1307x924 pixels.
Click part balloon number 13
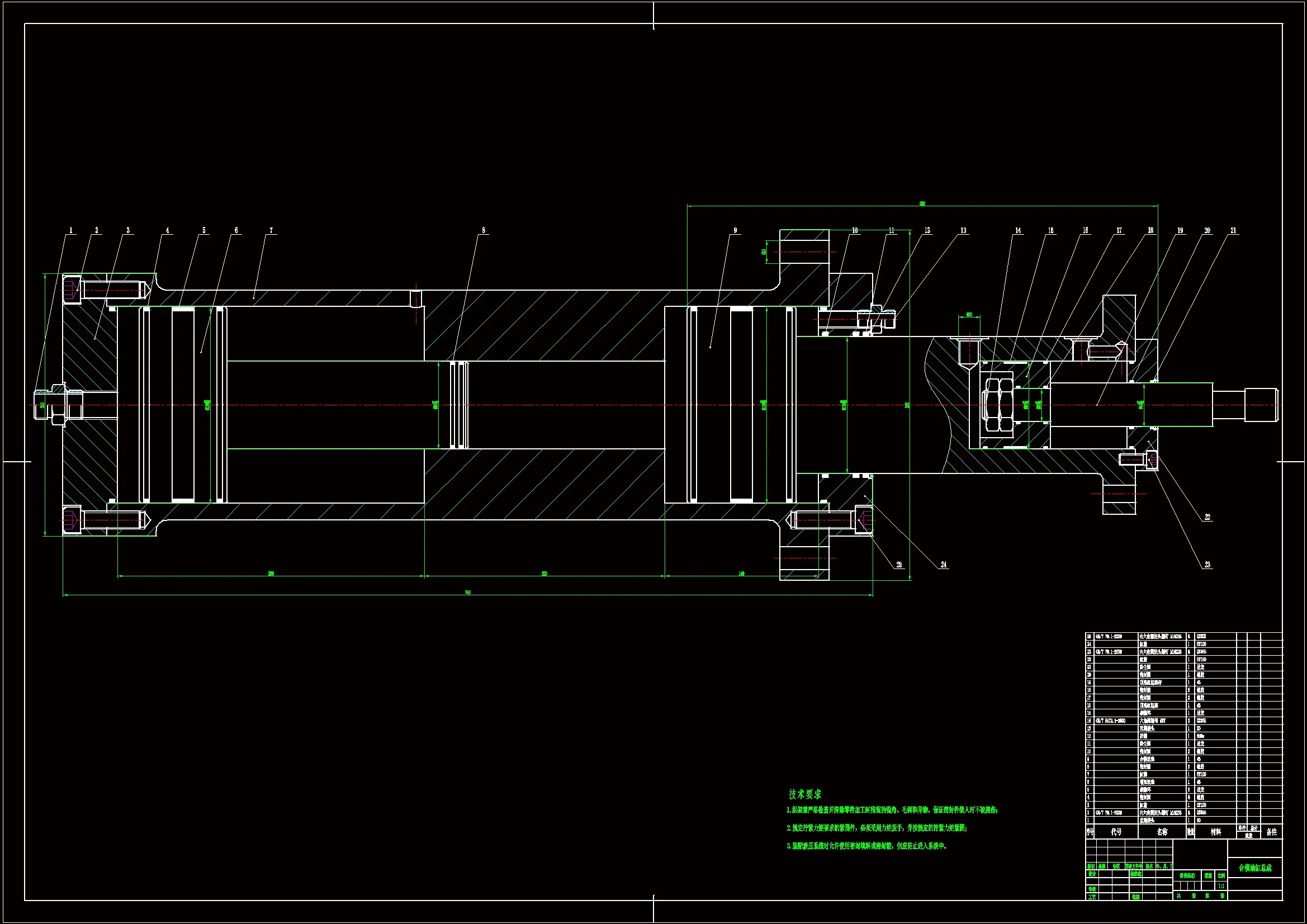(963, 230)
